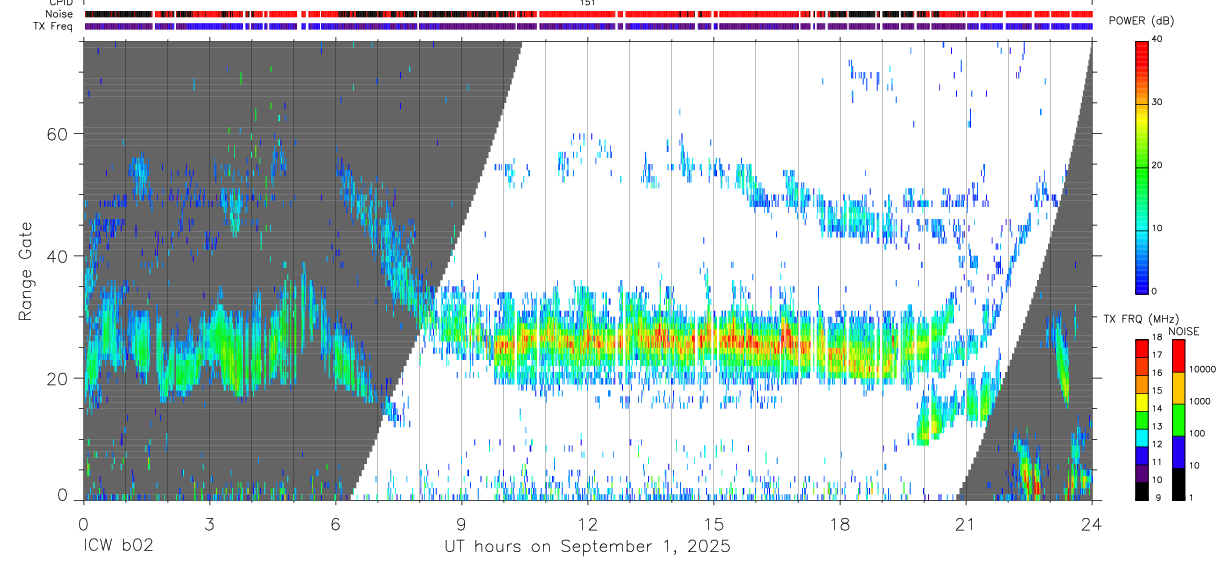Click the TX FRQ (MHz) color scale

(1141, 420)
